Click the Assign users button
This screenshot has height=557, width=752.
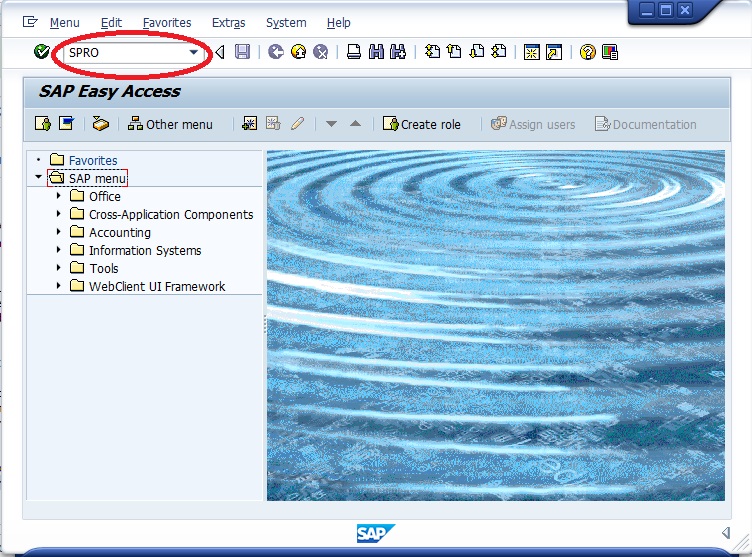tap(532, 124)
